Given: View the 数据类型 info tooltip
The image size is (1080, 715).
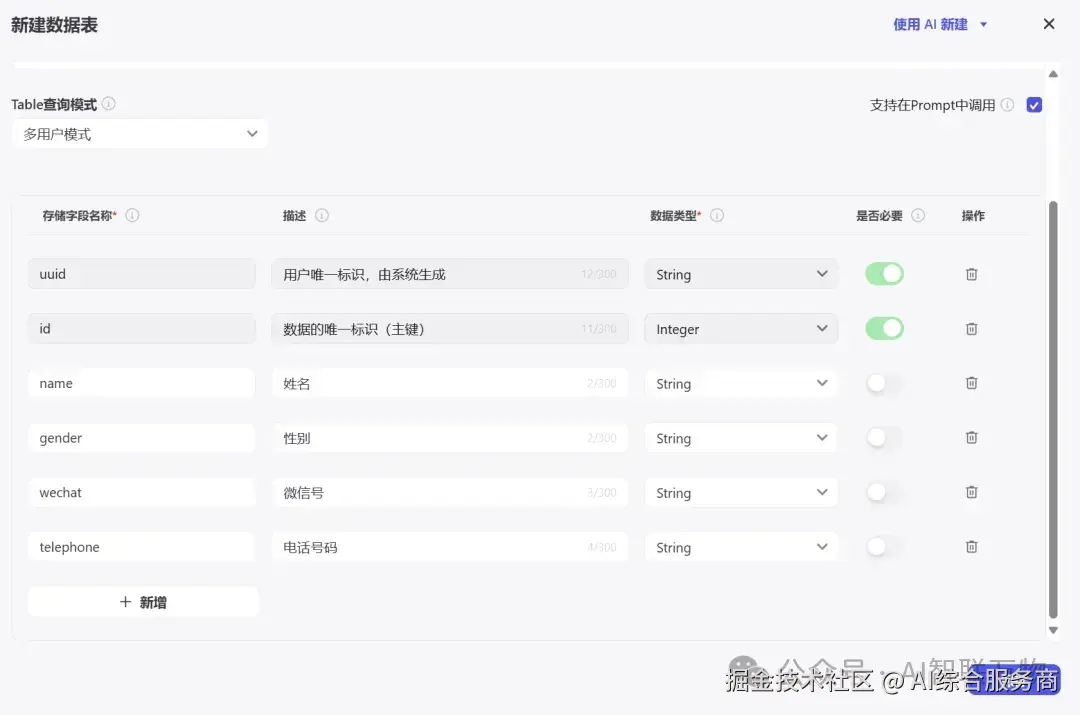Looking at the screenshot, I should click(x=714, y=215).
